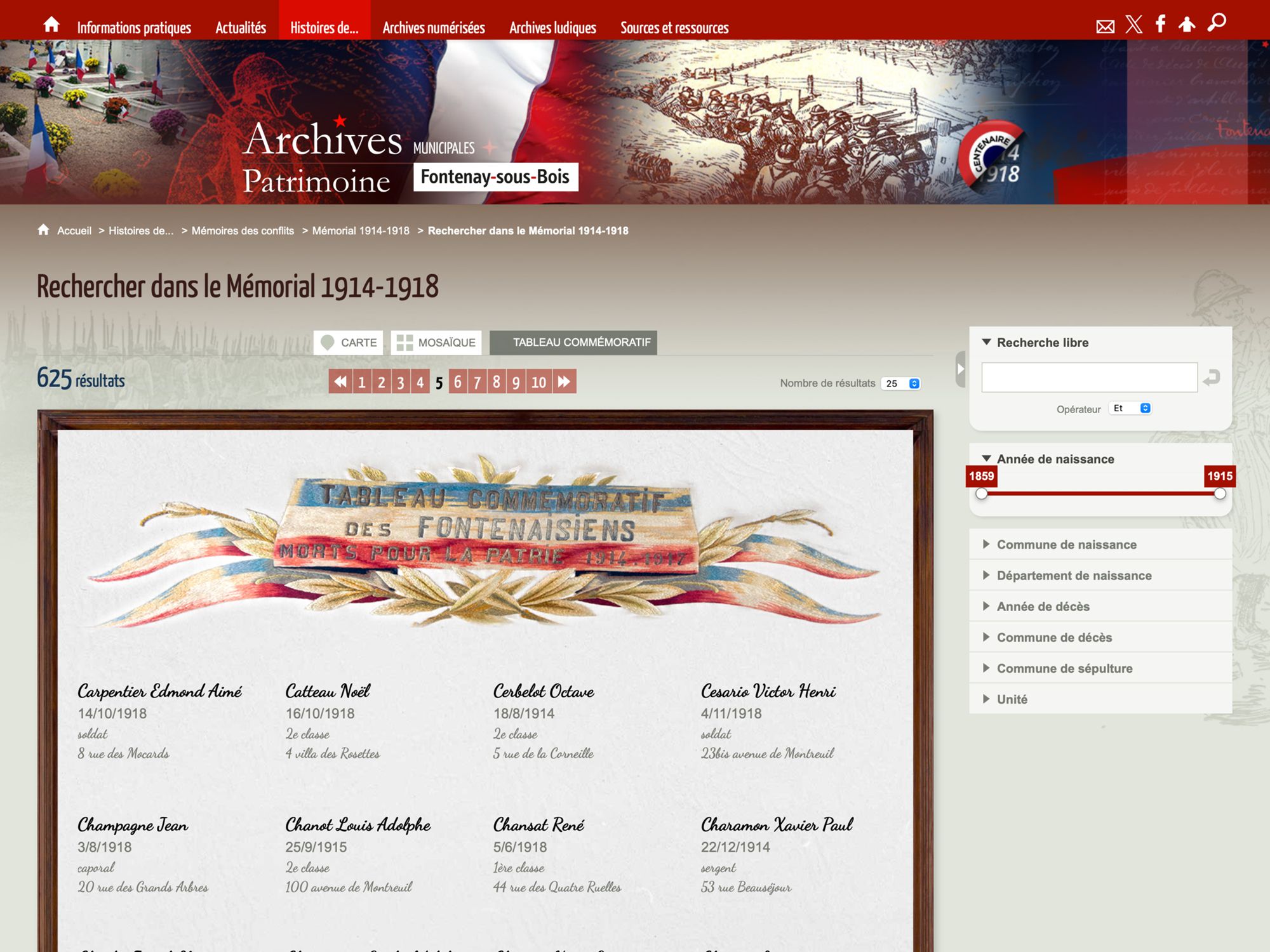Viewport: 1270px width, 952px height.
Task: Open the envelope contact icon
Action: (1105, 27)
